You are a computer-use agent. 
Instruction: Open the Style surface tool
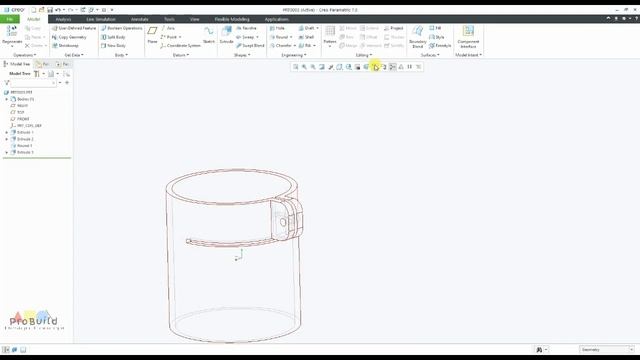(437, 37)
